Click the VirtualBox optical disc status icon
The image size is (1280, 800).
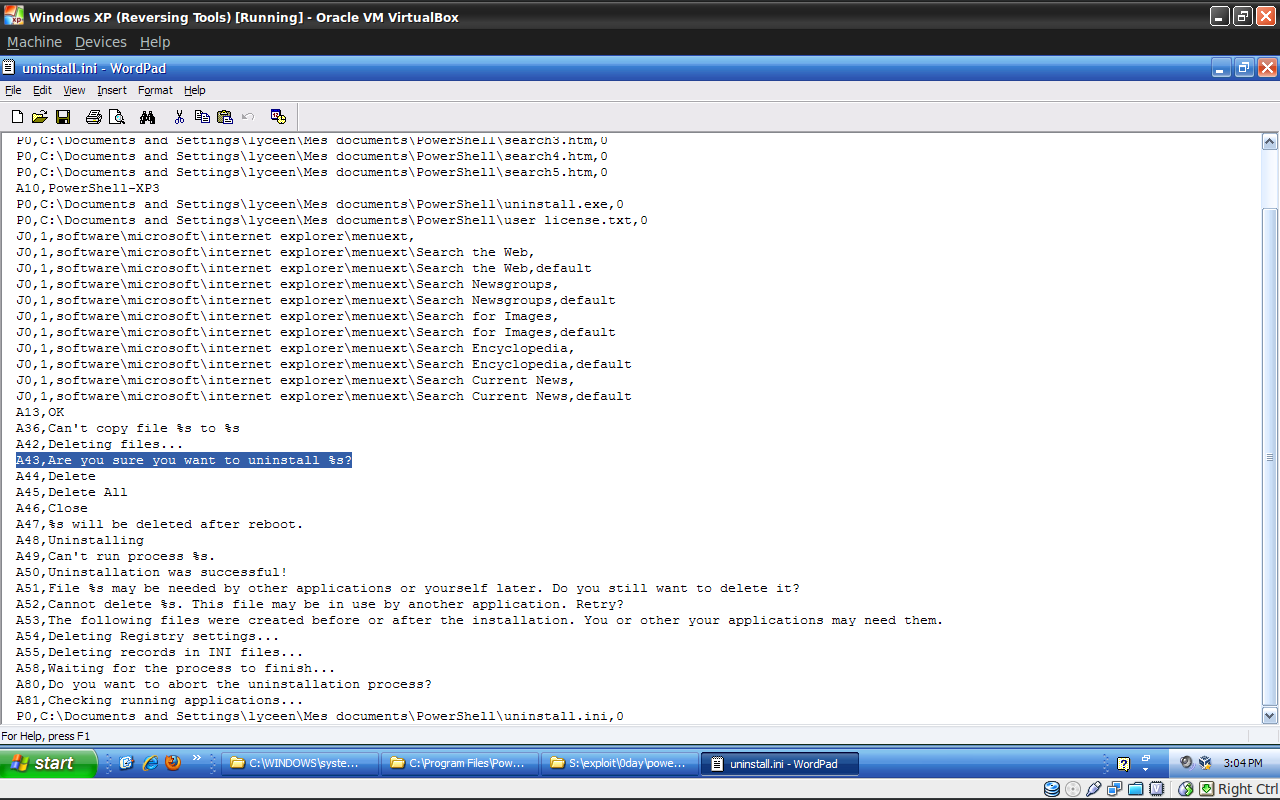(x=1073, y=789)
